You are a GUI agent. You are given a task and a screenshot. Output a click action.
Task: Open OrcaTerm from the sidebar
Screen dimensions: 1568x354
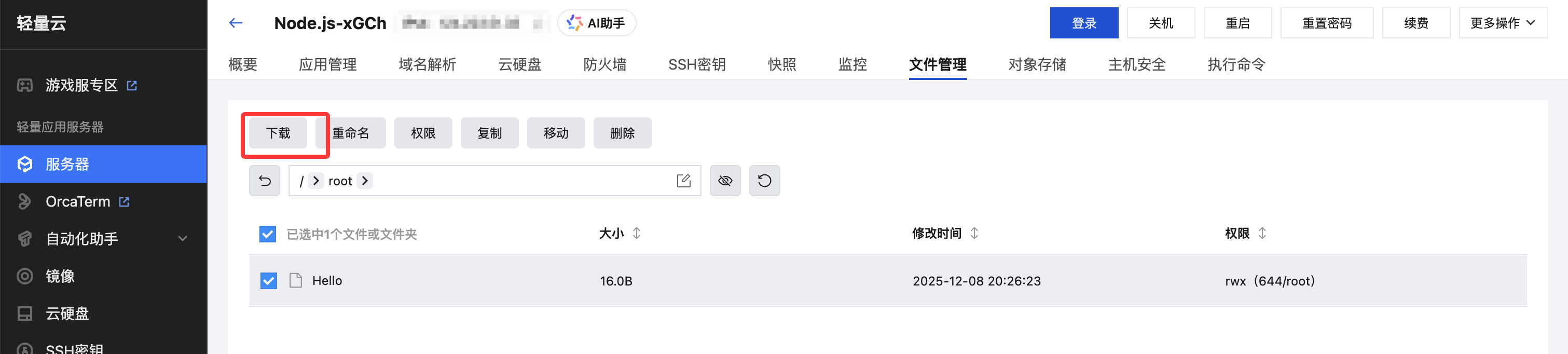tap(78, 202)
